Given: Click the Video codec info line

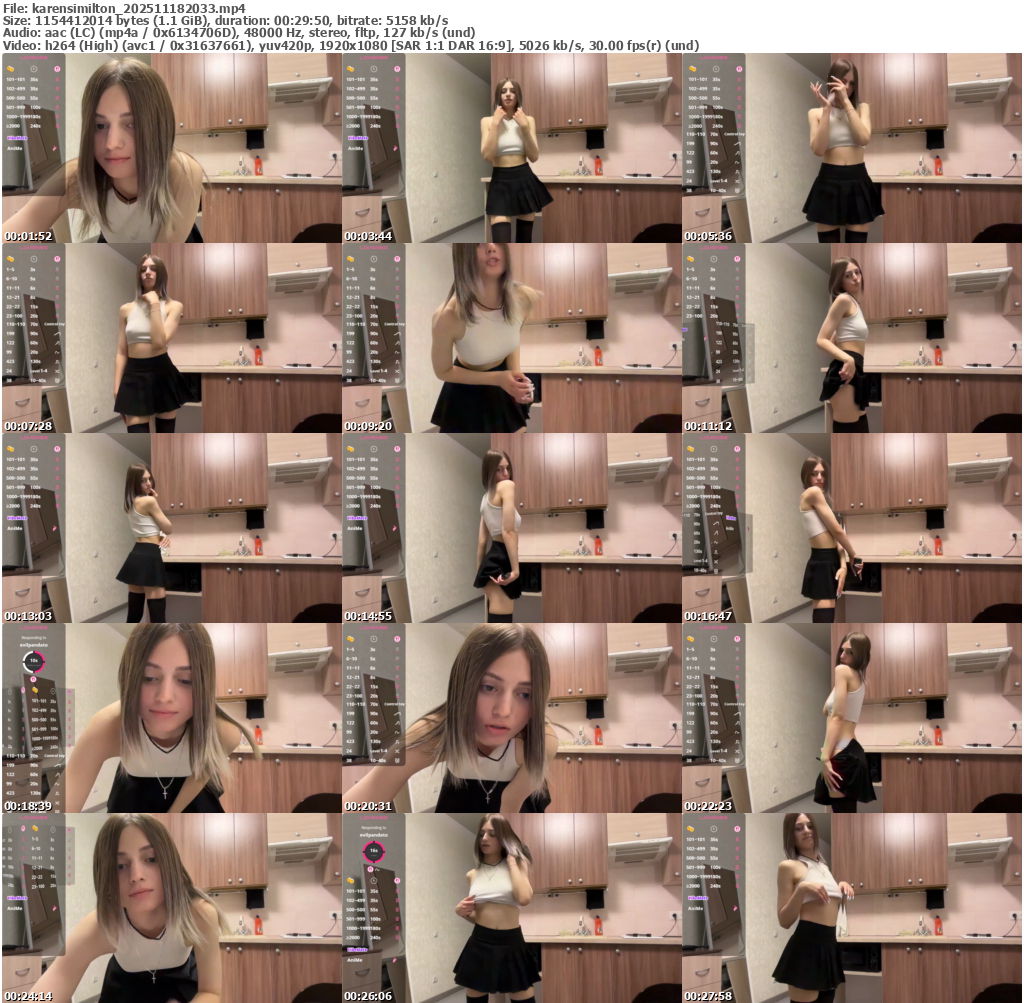Looking at the screenshot, I should click(x=351, y=45).
